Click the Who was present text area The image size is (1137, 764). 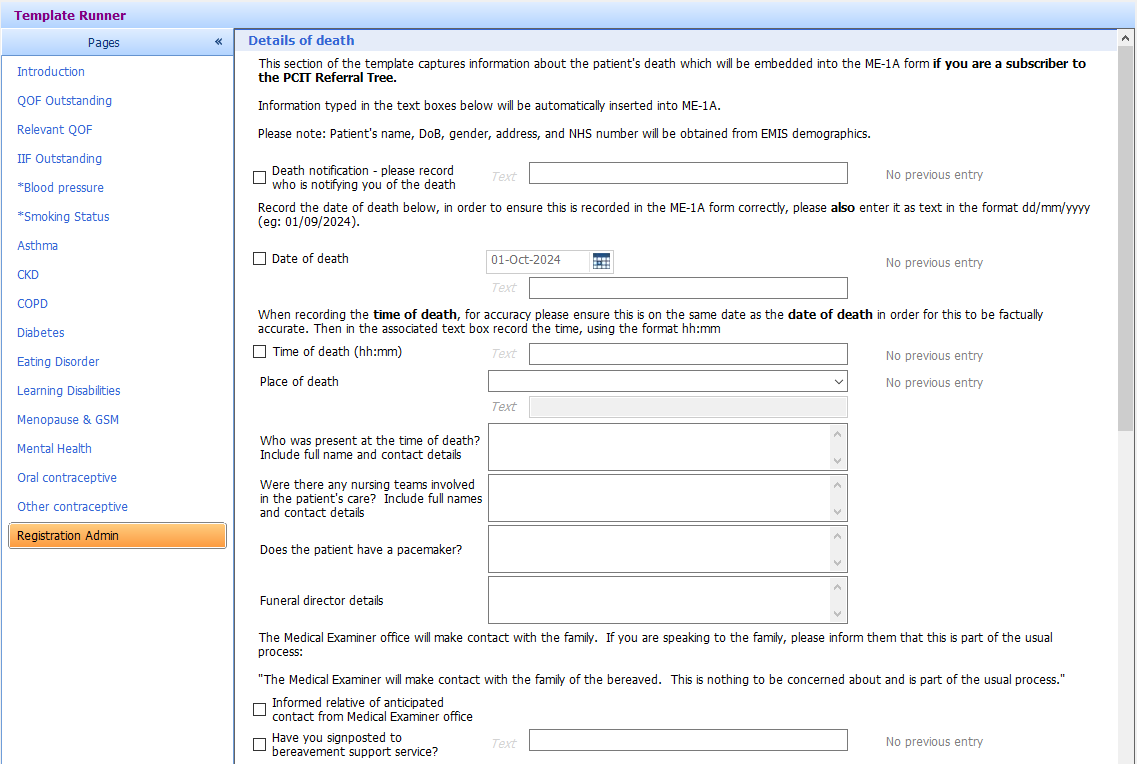(668, 447)
